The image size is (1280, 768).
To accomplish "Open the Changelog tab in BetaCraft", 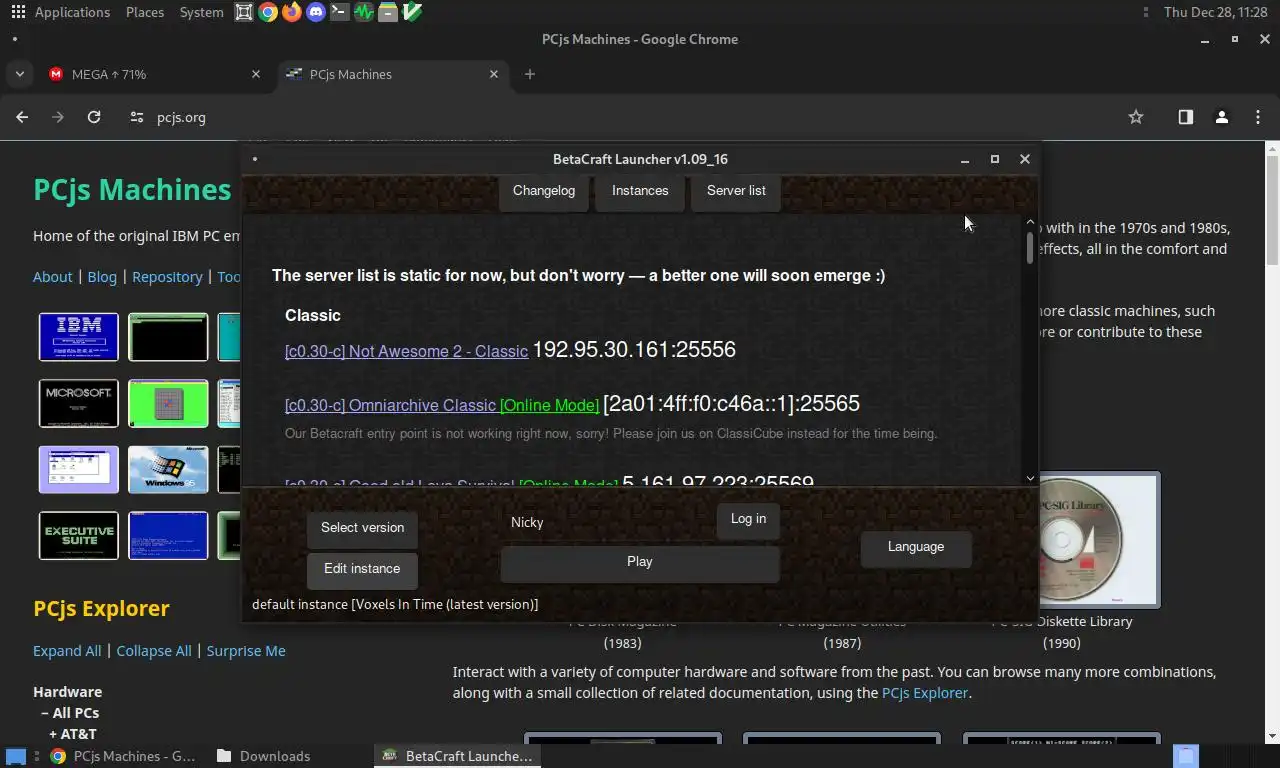I will [544, 191].
